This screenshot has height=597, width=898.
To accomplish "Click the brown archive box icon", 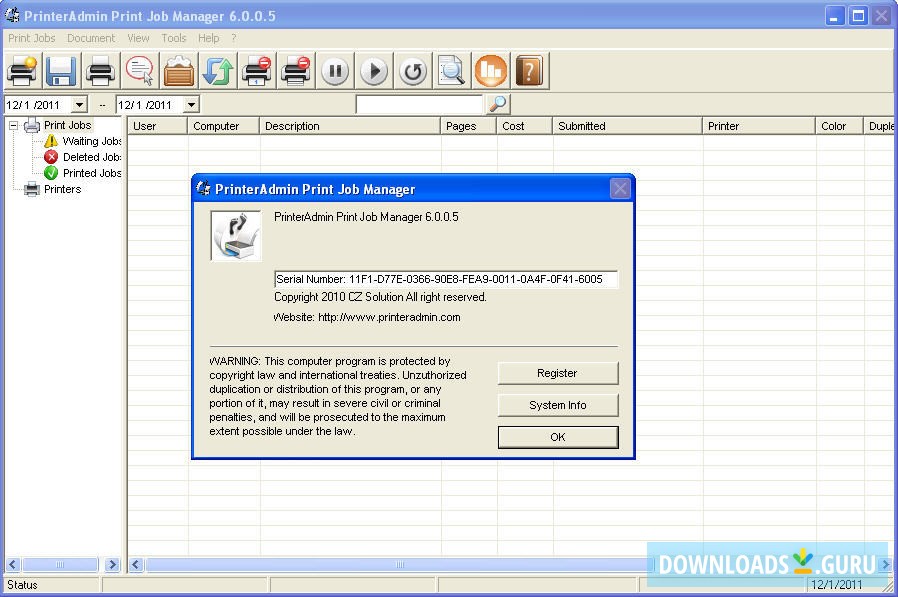I will click(x=178, y=71).
